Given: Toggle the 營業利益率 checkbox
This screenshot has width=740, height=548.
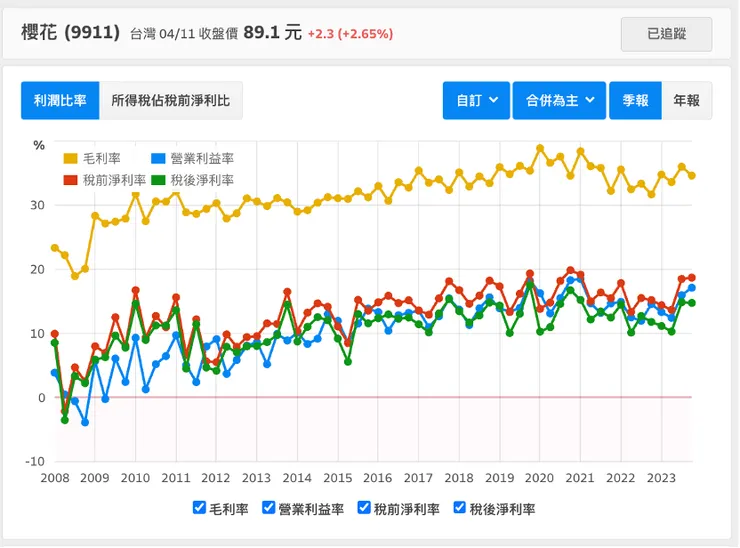Looking at the screenshot, I should click(x=269, y=508).
